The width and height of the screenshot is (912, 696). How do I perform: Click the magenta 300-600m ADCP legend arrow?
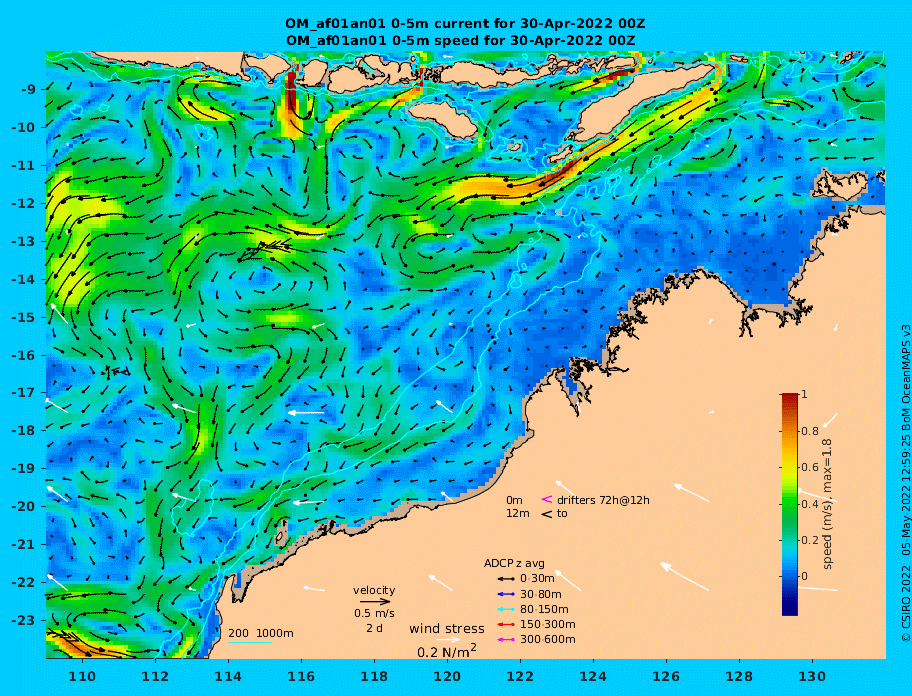(x=505, y=640)
